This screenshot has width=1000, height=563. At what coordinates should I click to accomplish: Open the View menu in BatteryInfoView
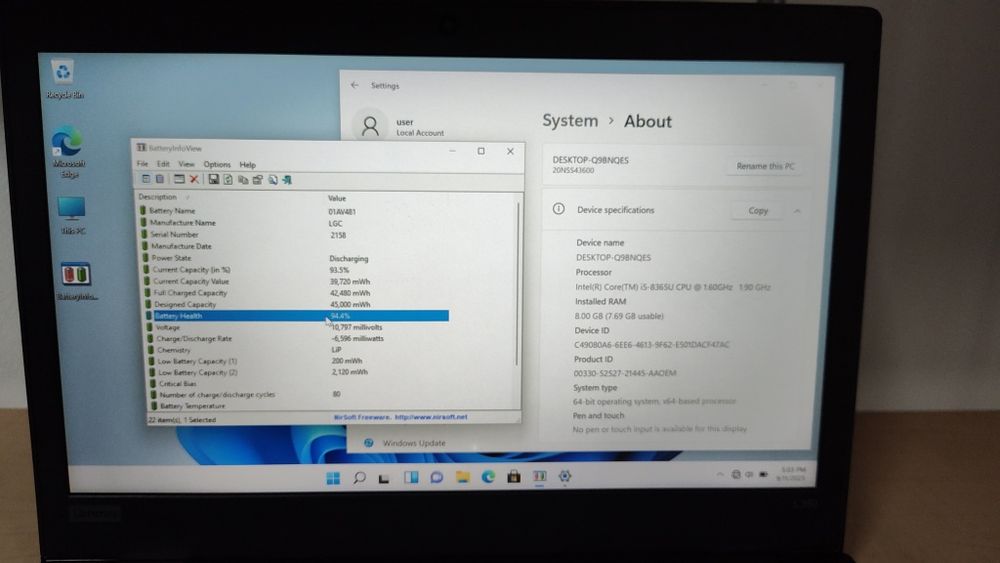[x=186, y=164]
